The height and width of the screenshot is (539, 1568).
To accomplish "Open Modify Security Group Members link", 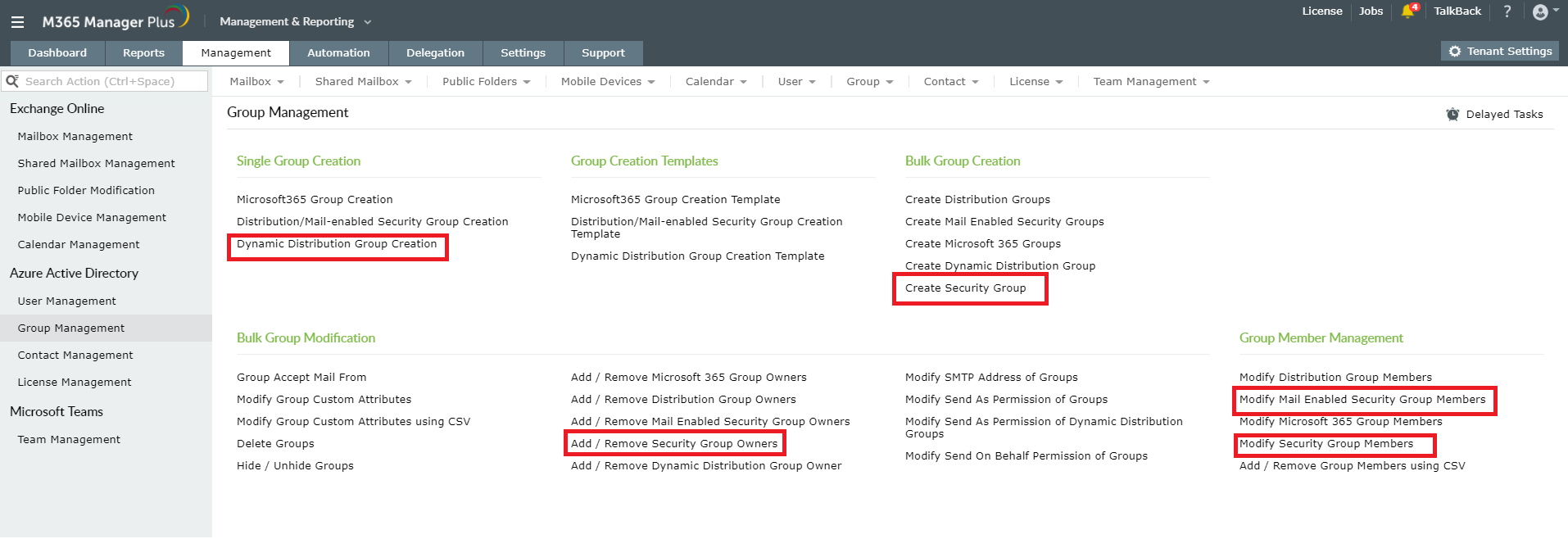I will (1326, 444).
